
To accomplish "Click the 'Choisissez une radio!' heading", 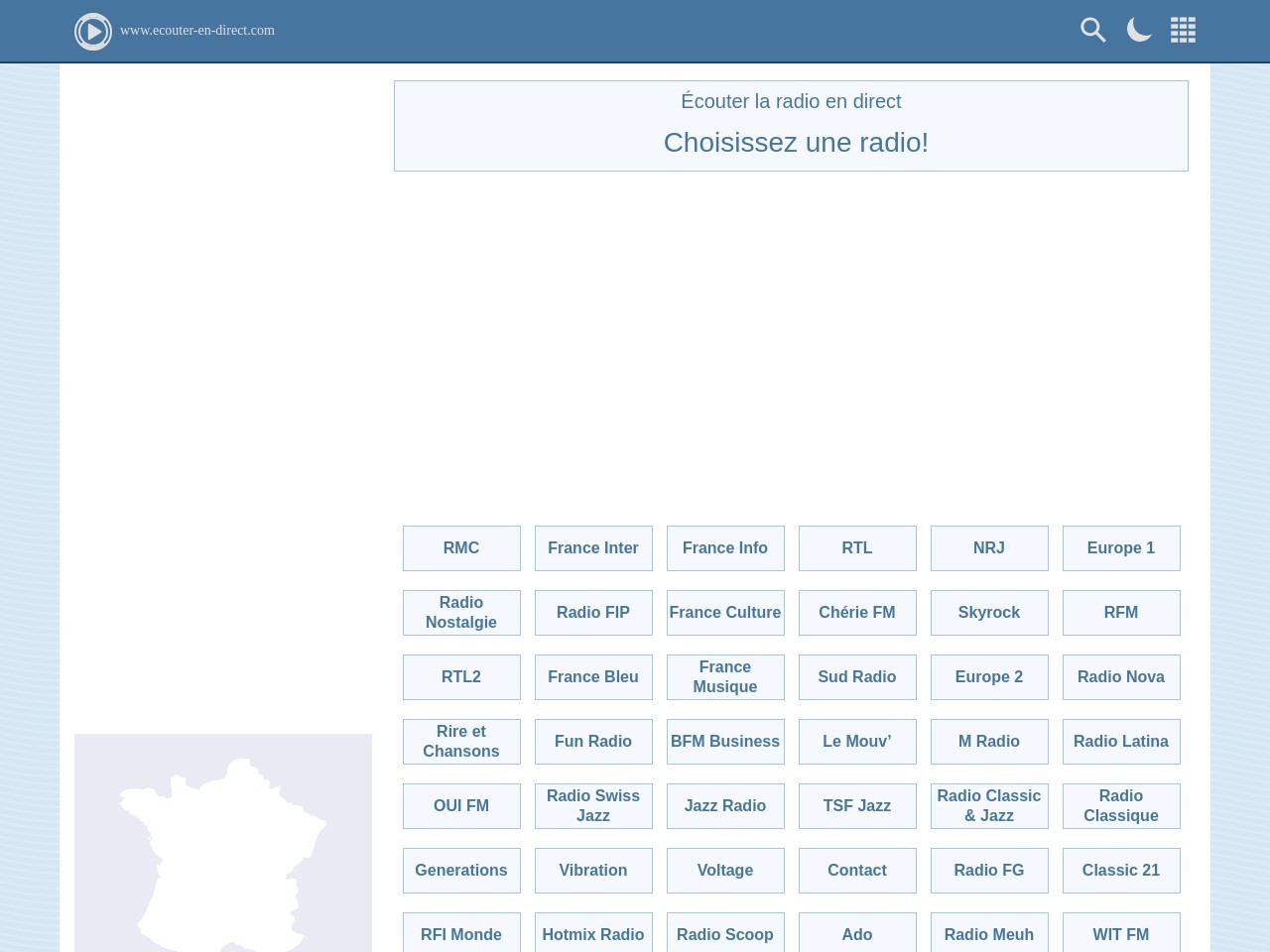I will [x=796, y=143].
